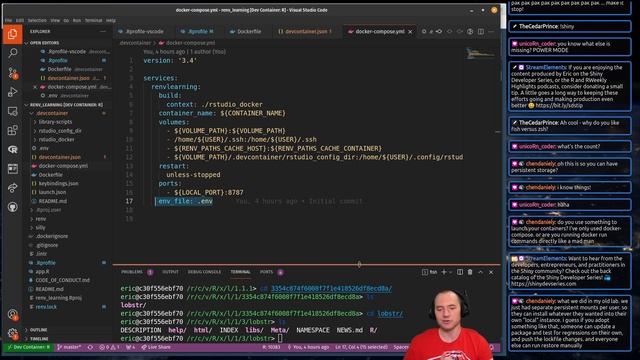Click the Explorer more actions button
The height and width of the screenshot is (360, 640).
click(x=102, y=31)
